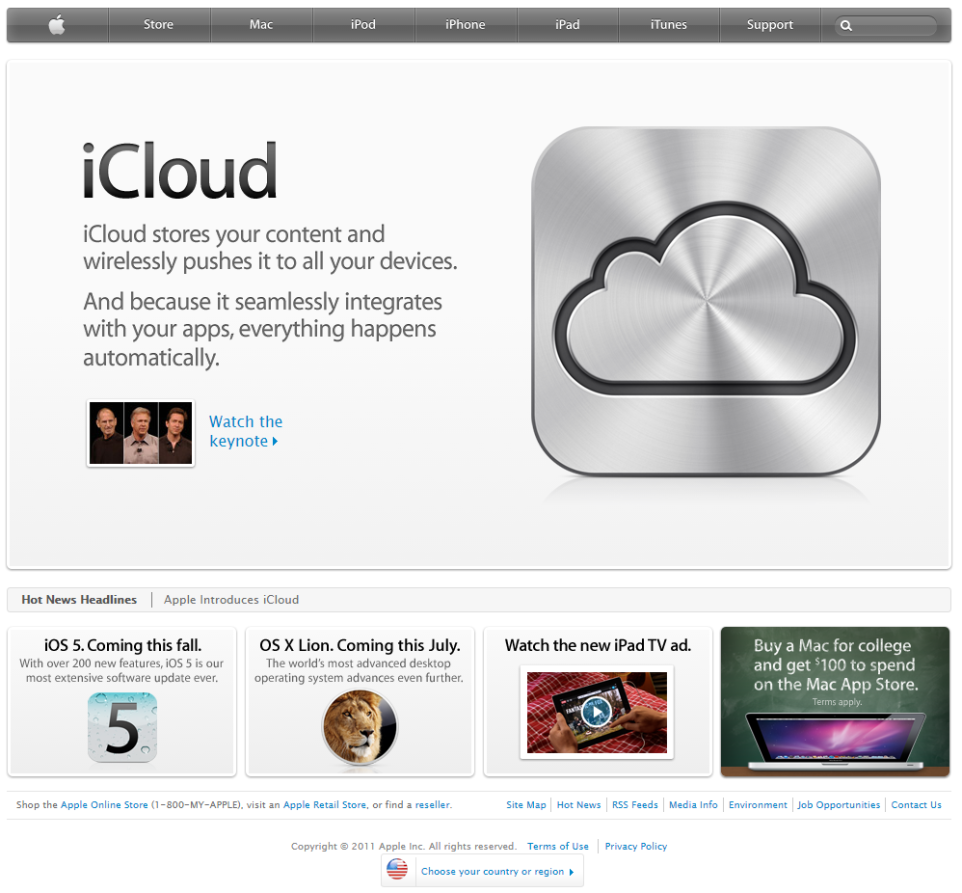Click the Media Info link
Image resolution: width=962 pixels, height=893 pixels.
tap(693, 805)
